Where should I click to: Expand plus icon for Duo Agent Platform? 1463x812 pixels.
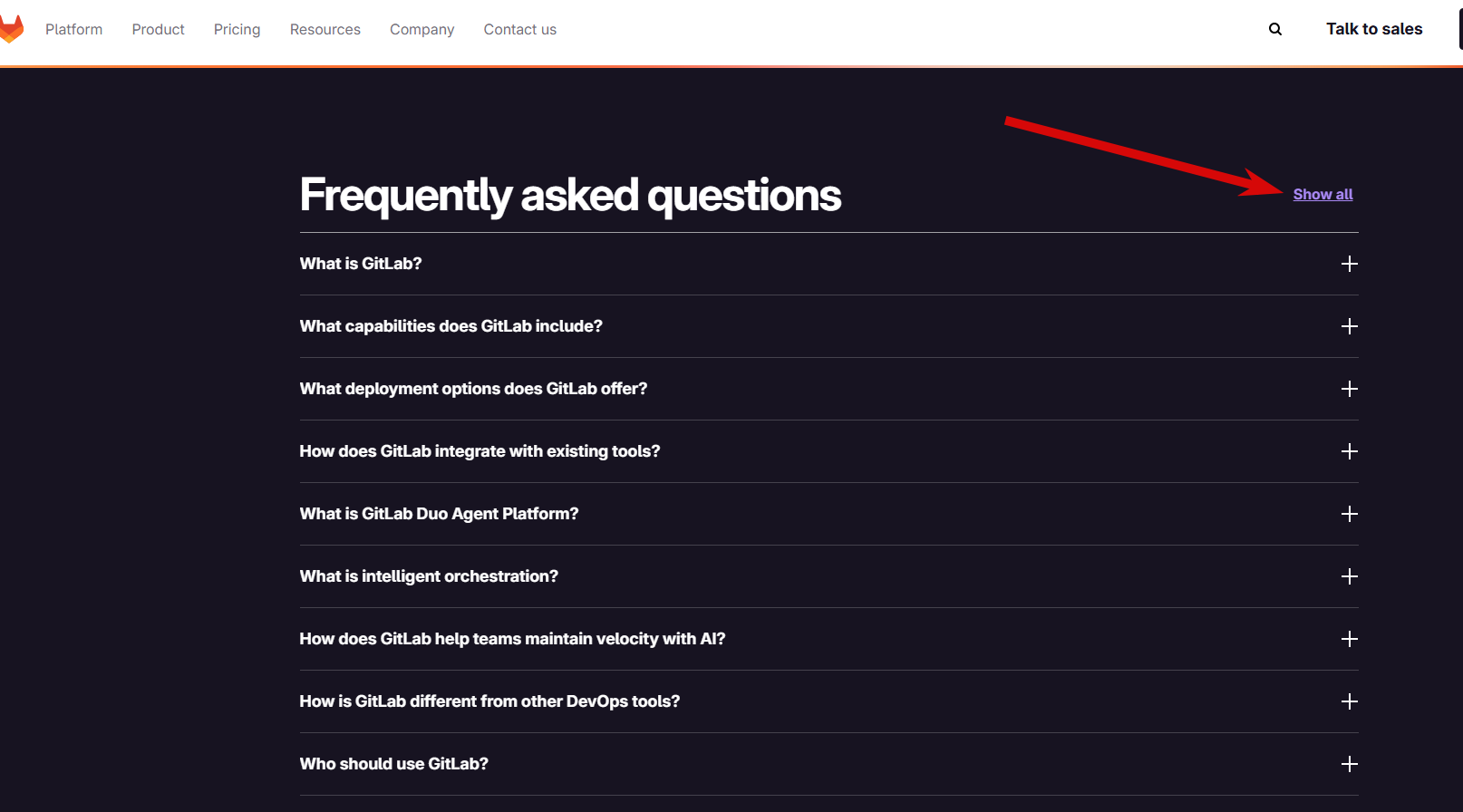1349,514
